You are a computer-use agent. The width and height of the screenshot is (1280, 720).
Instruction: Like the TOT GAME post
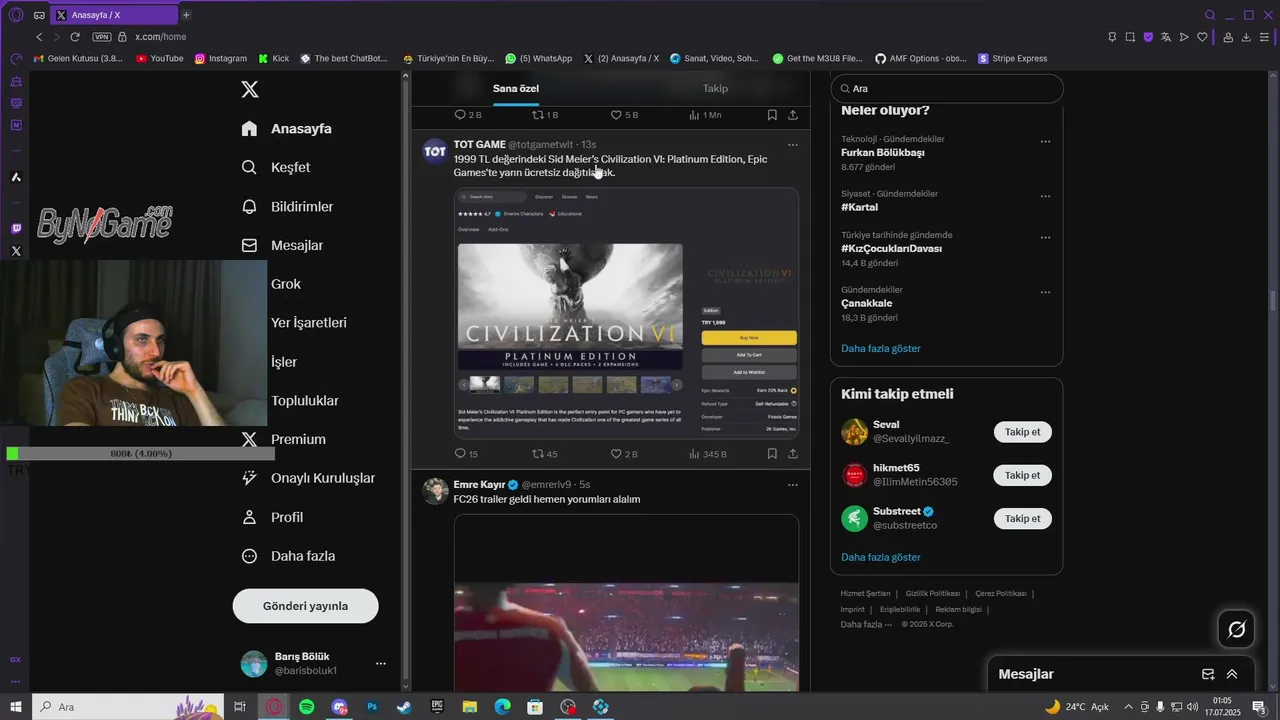pyautogui.click(x=624, y=454)
